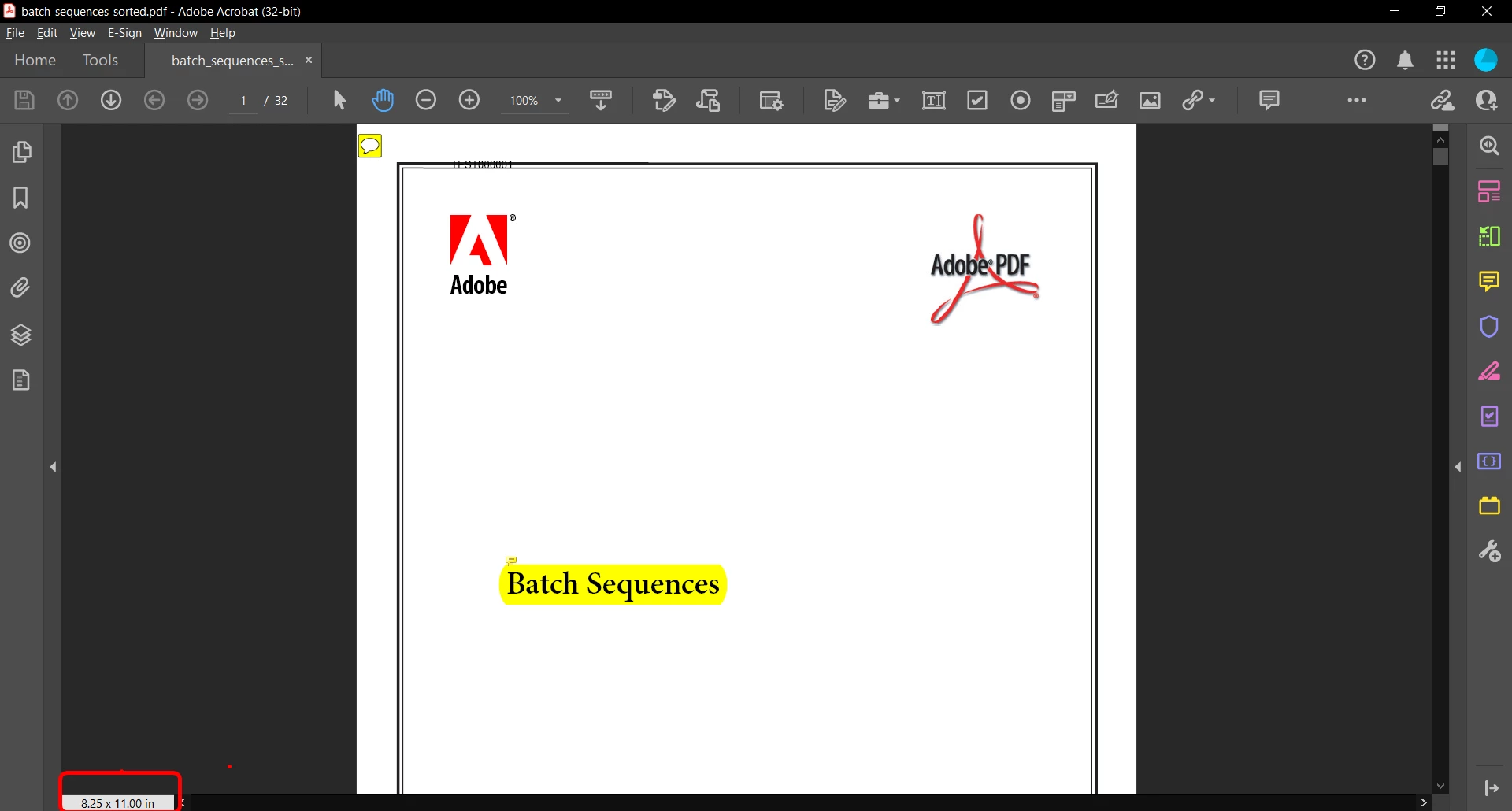
Task: Open the View menu
Action: 82,33
